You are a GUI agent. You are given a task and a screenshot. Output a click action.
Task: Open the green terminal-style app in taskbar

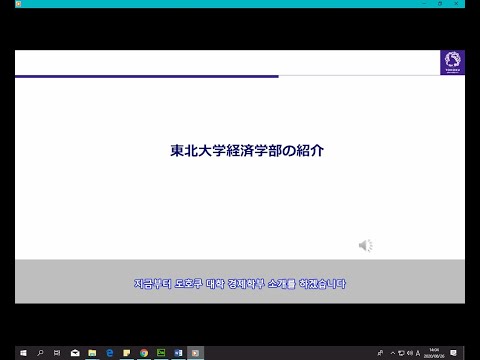coord(161,353)
